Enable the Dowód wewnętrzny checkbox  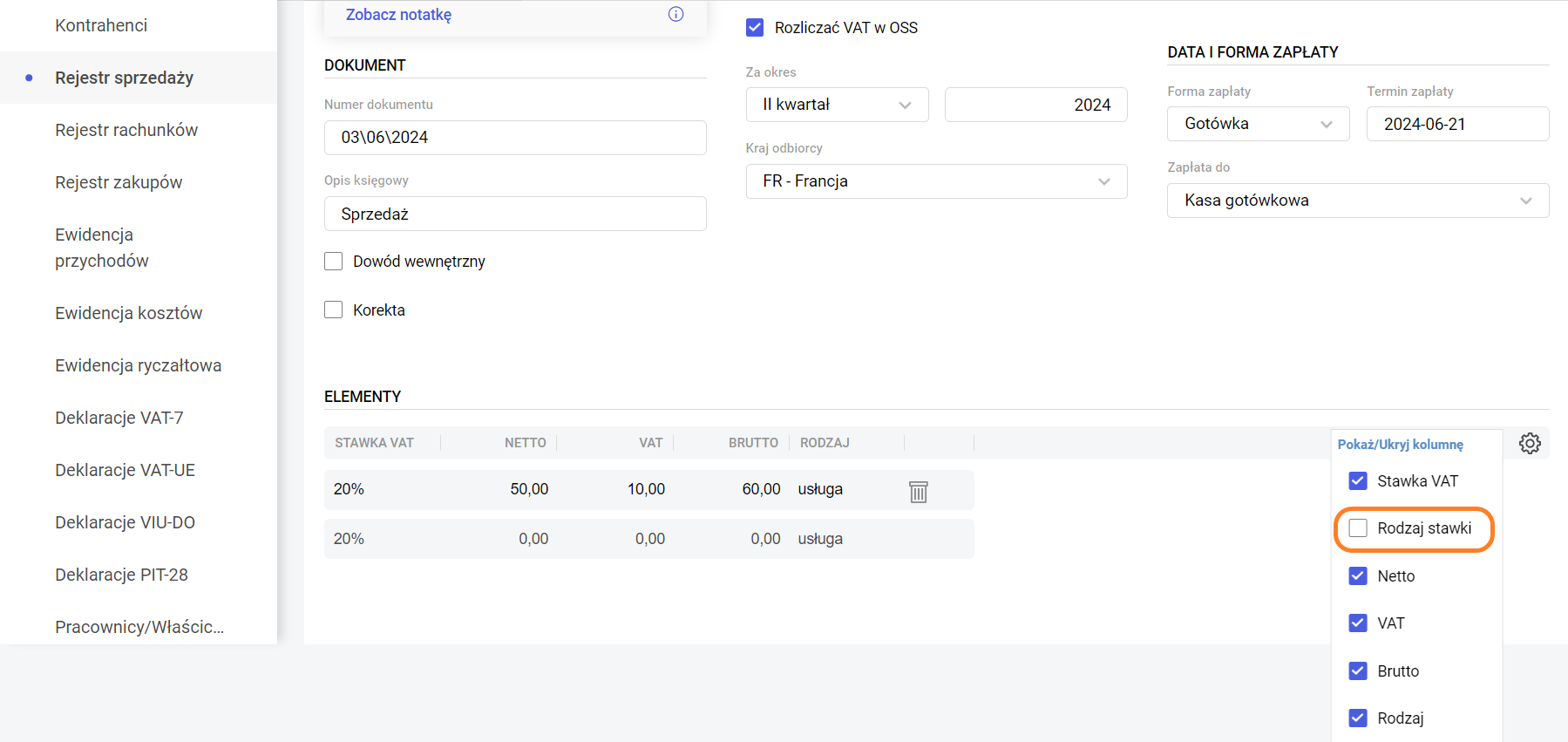coord(334,262)
